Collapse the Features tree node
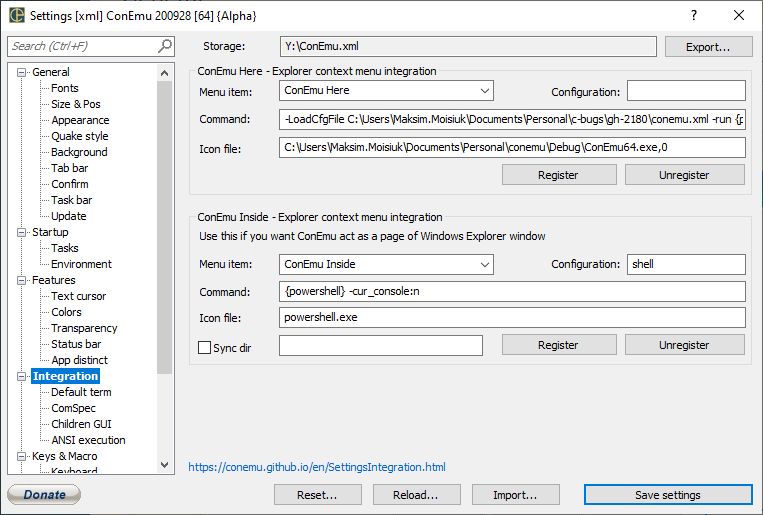The width and height of the screenshot is (763, 515). coord(21,280)
